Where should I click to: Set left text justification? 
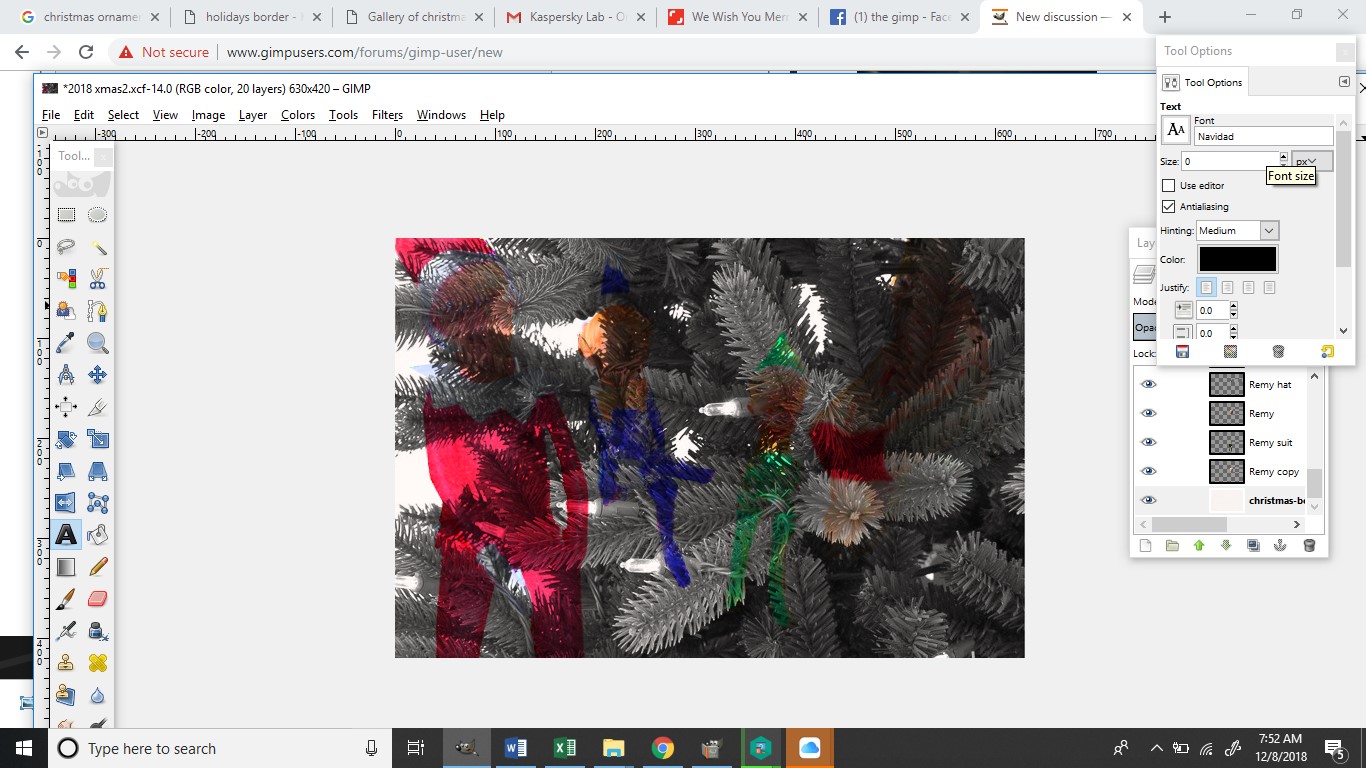(x=1206, y=287)
